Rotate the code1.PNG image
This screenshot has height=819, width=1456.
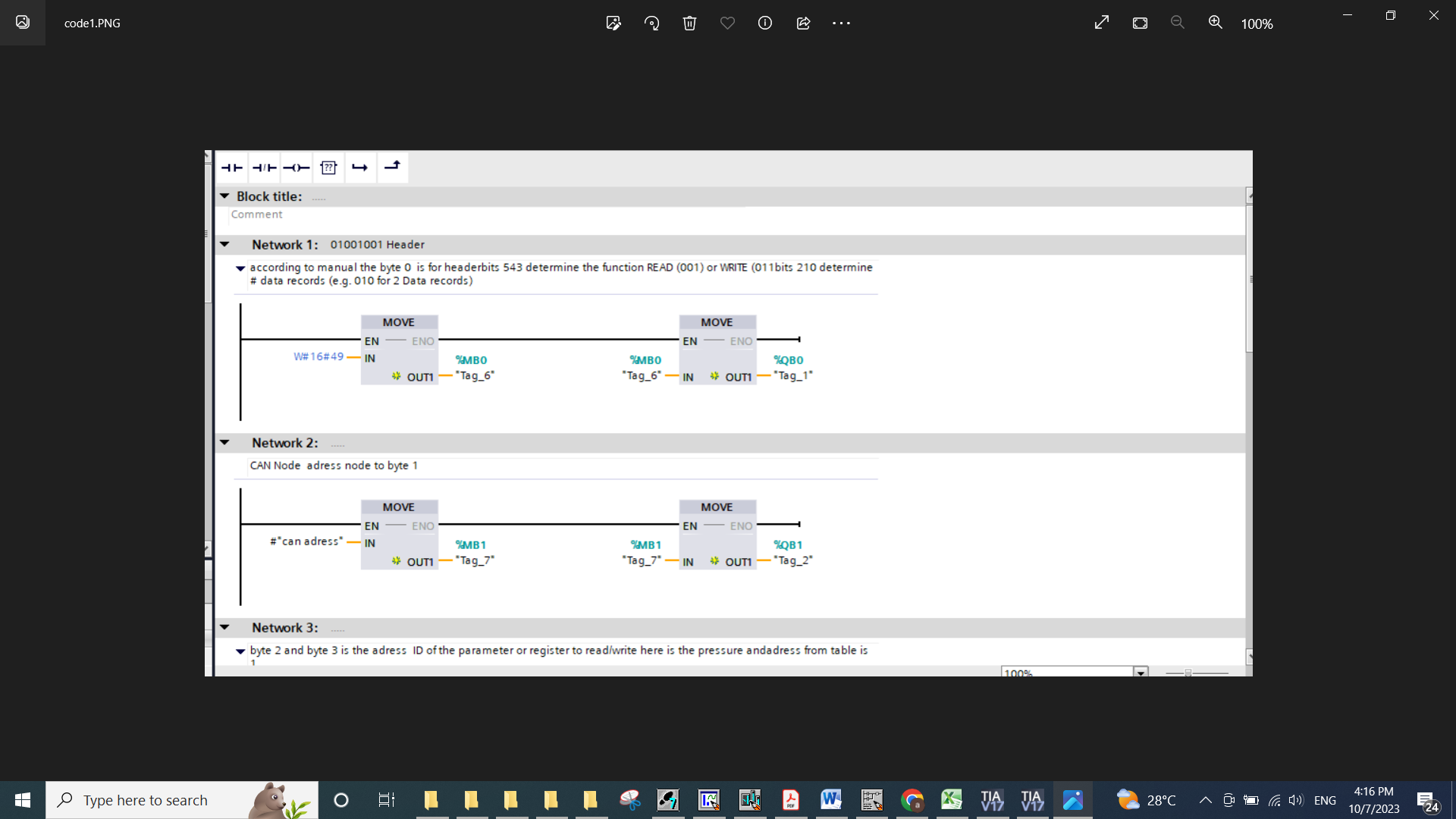tap(651, 24)
